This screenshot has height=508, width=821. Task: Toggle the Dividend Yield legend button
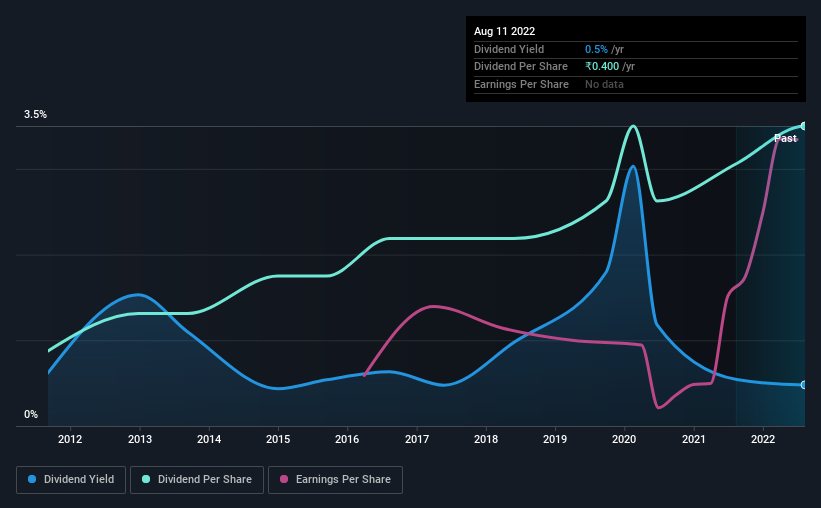(x=71, y=480)
